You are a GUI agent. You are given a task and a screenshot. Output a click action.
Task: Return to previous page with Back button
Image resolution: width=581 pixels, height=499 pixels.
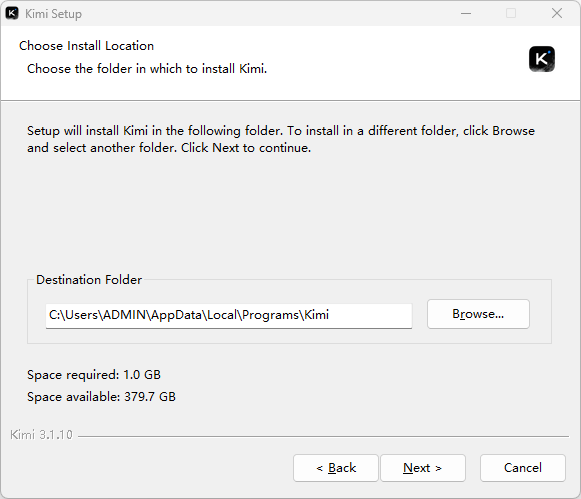(x=336, y=468)
